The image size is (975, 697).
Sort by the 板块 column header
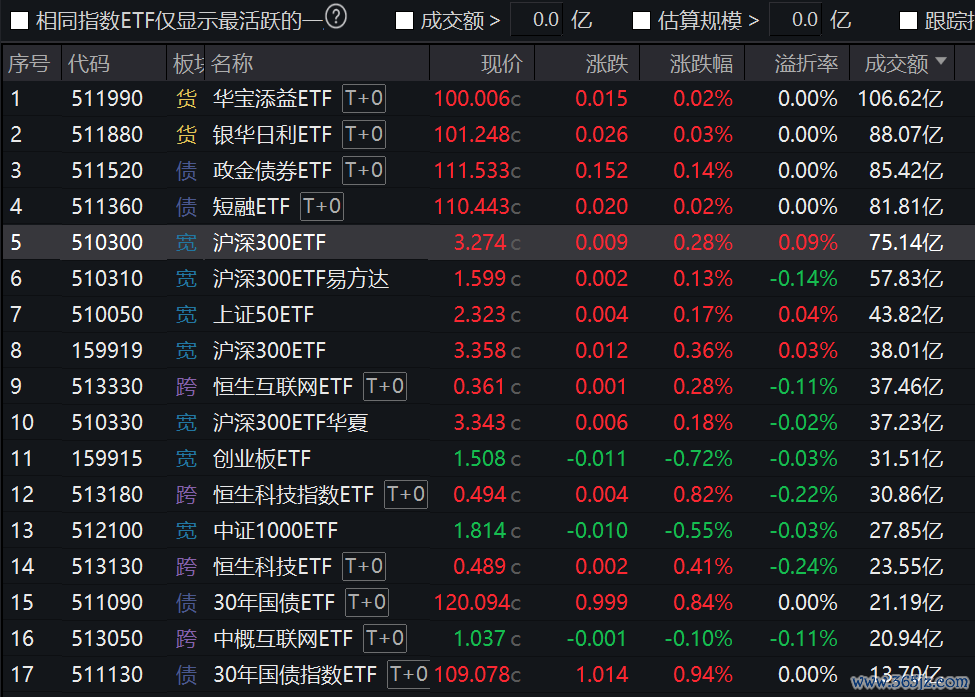coord(188,63)
